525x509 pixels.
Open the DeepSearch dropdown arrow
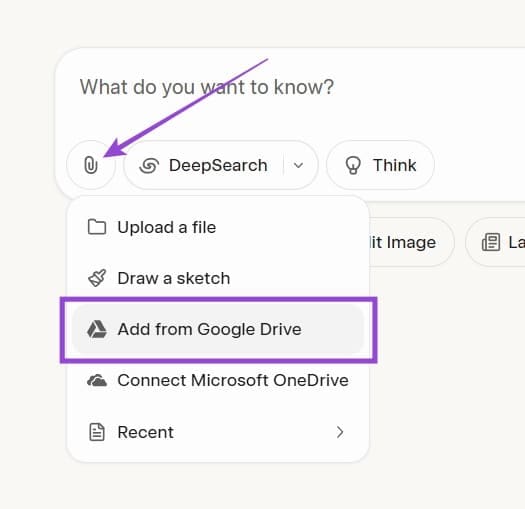(298, 165)
